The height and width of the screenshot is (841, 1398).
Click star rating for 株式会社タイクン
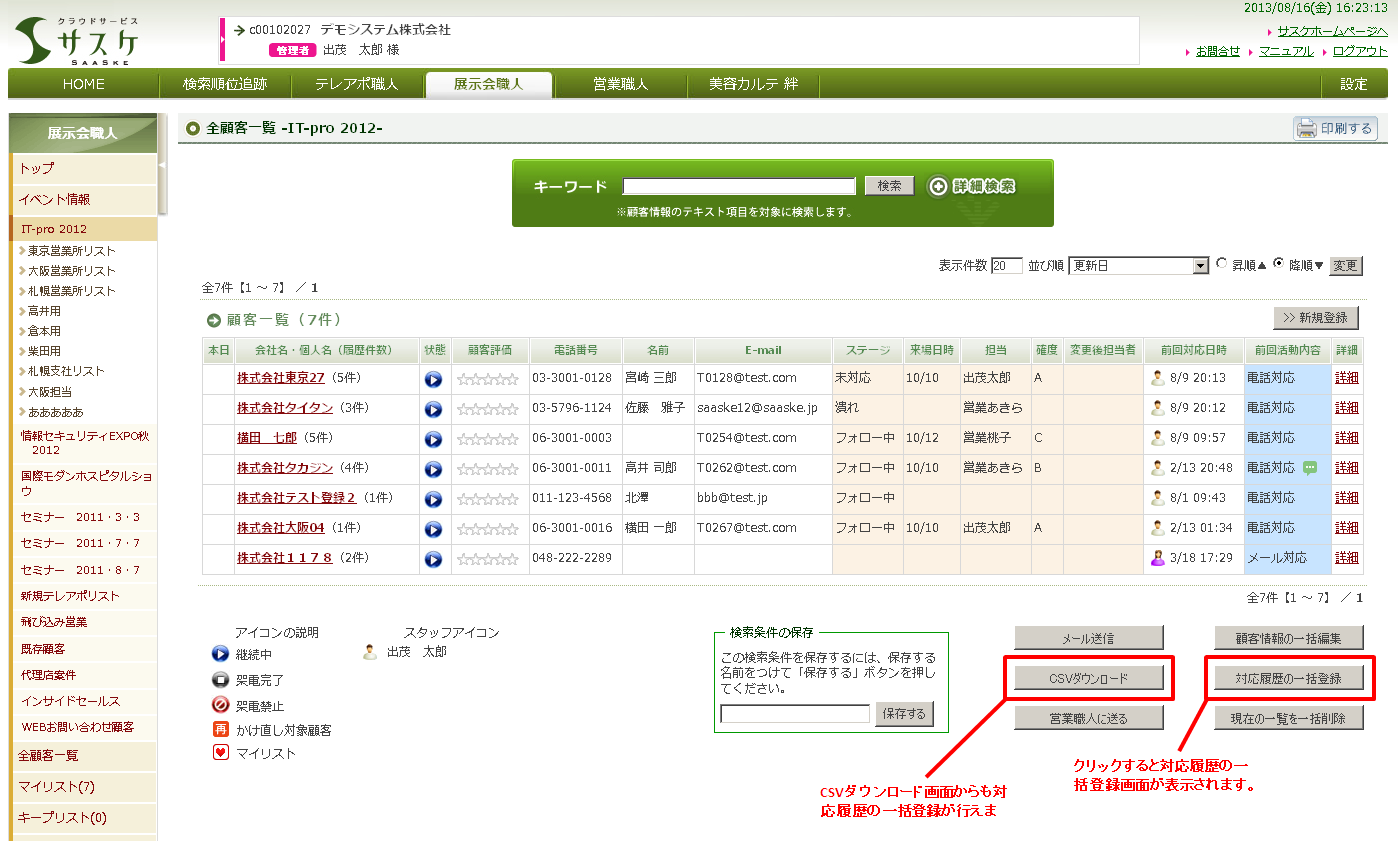pos(487,409)
